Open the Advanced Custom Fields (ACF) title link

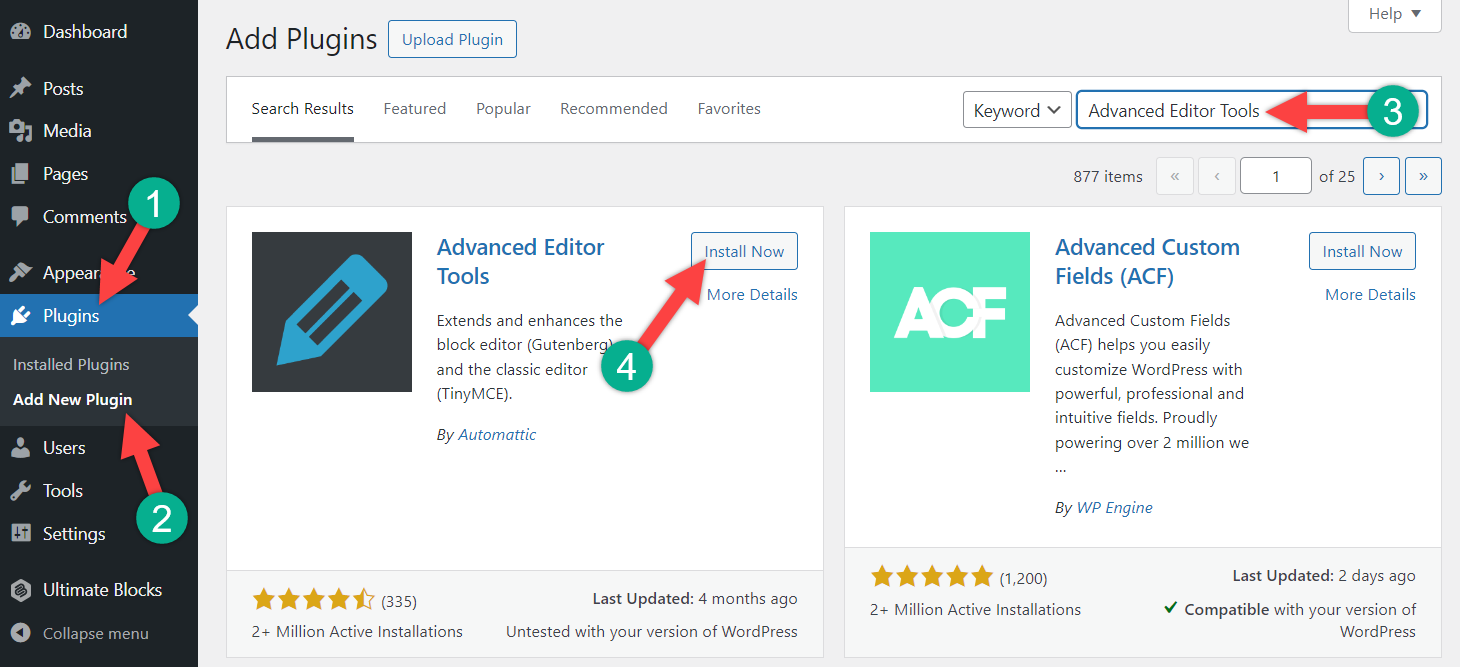coord(1147,262)
